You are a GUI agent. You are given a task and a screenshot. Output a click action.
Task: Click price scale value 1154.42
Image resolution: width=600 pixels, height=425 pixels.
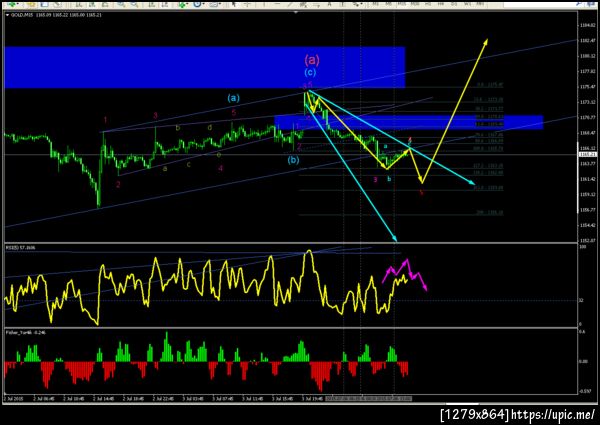click(587, 225)
